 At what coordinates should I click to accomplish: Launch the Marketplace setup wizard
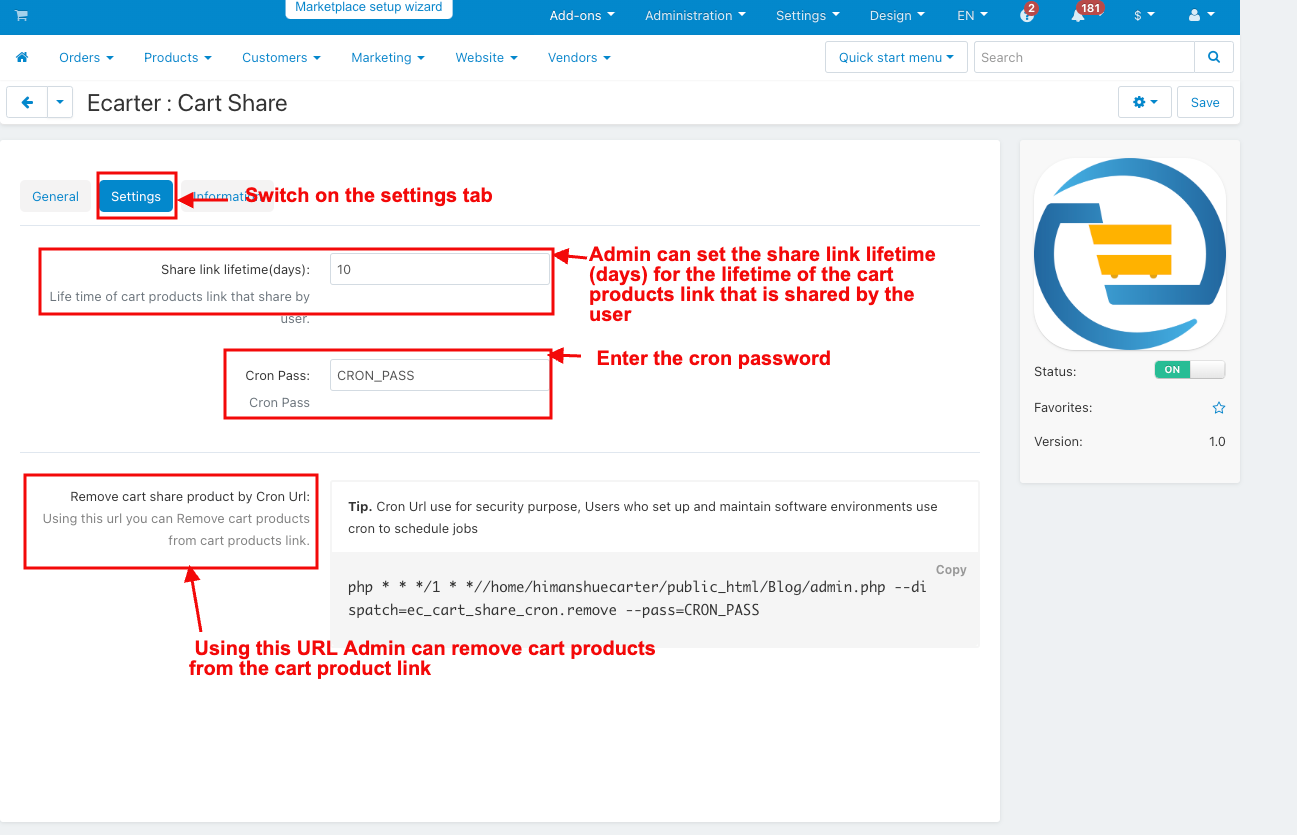coord(368,8)
